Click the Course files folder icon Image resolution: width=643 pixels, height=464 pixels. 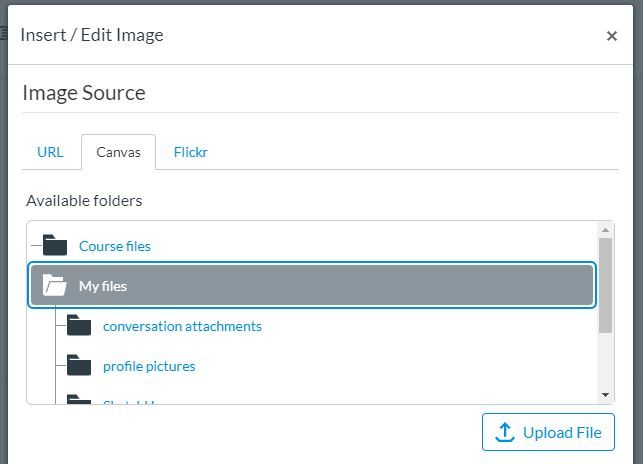pyautogui.click(x=55, y=245)
